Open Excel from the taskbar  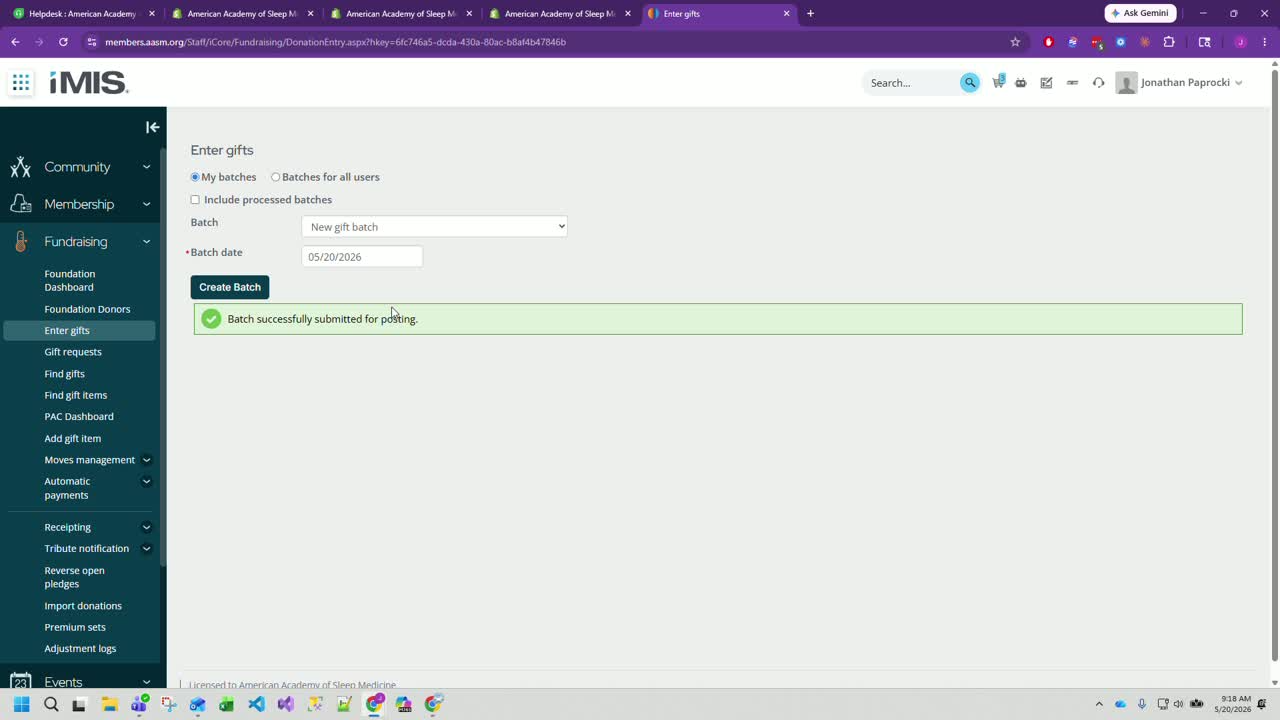tap(227, 704)
